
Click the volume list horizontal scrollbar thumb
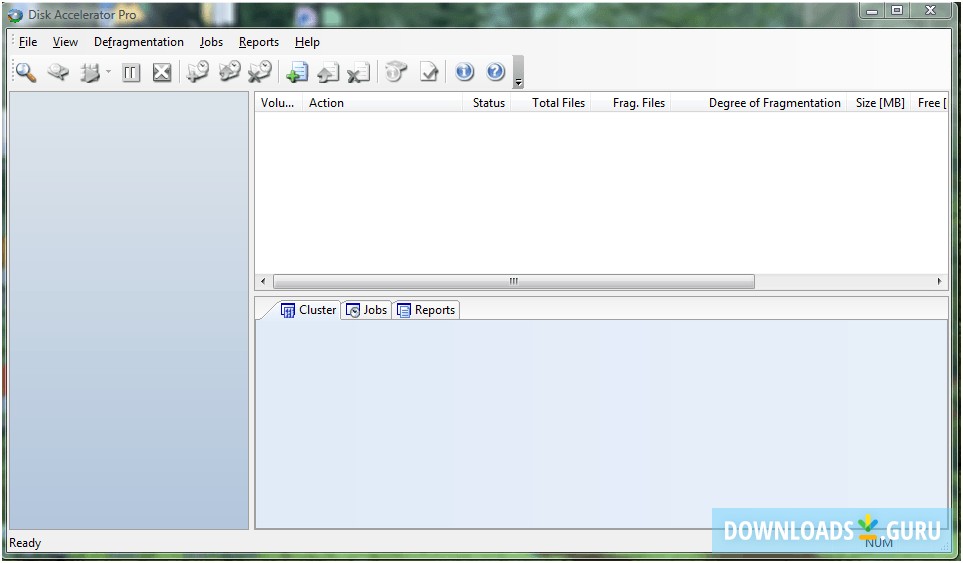(514, 281)
